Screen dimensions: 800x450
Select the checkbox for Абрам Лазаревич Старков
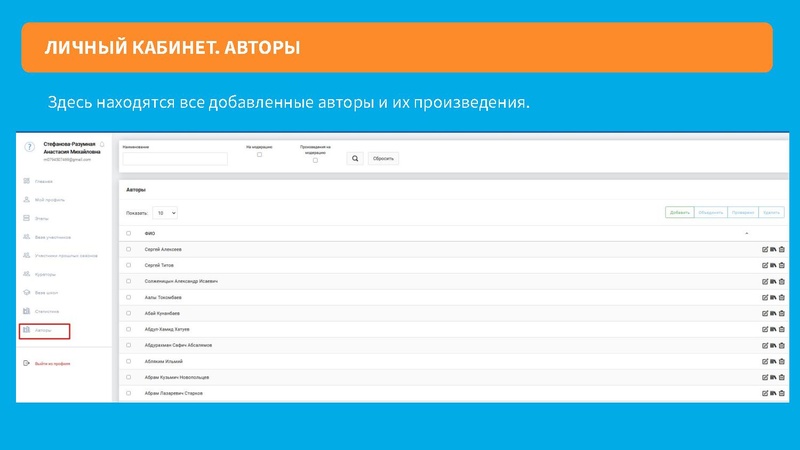pos(129,393)
